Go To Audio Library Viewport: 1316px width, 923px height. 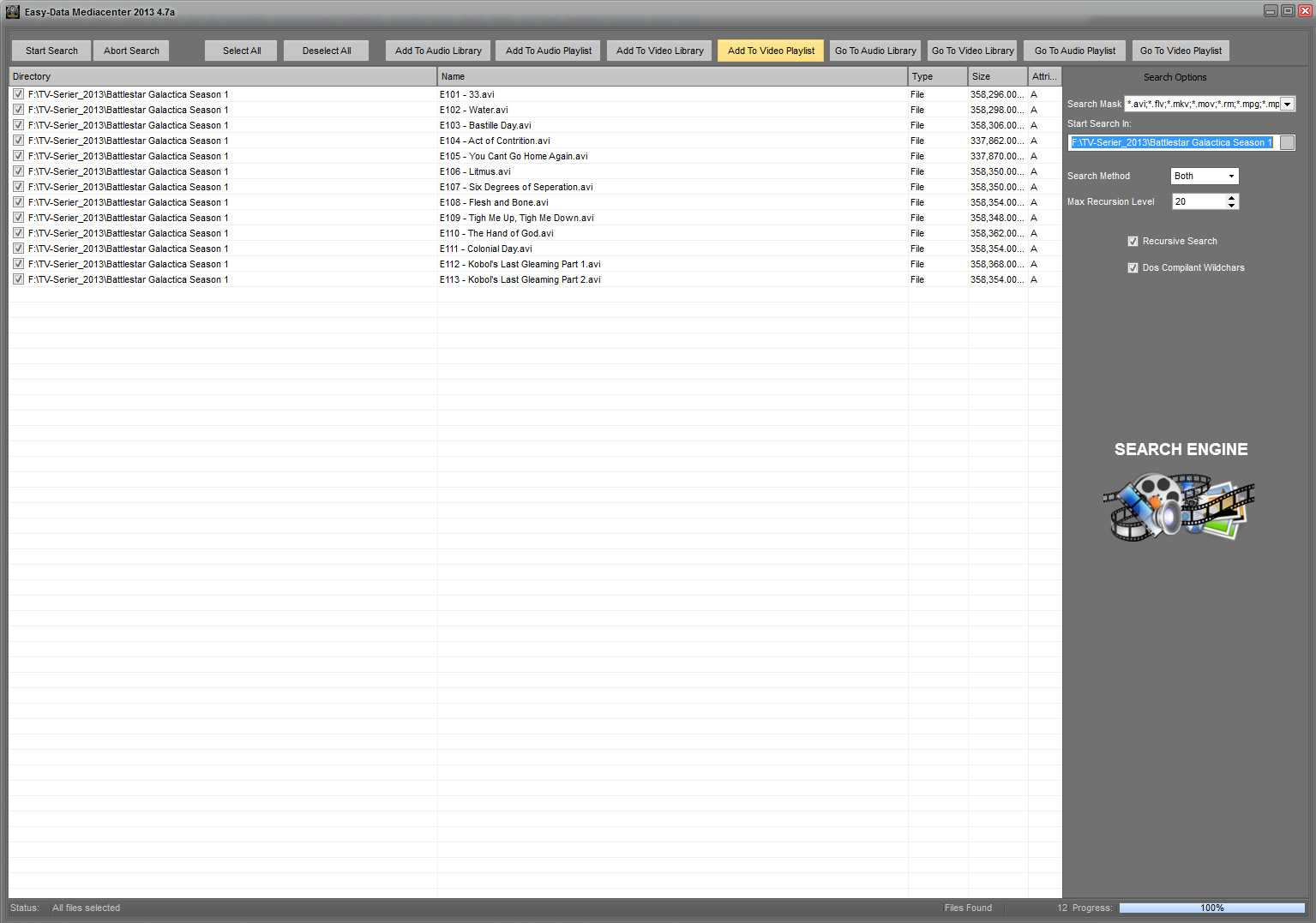click(x=875, y=51)
